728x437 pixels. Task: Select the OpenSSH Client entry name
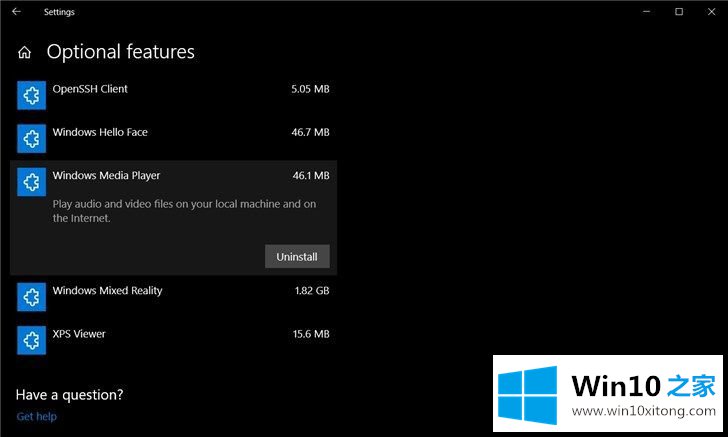[90, 89]
